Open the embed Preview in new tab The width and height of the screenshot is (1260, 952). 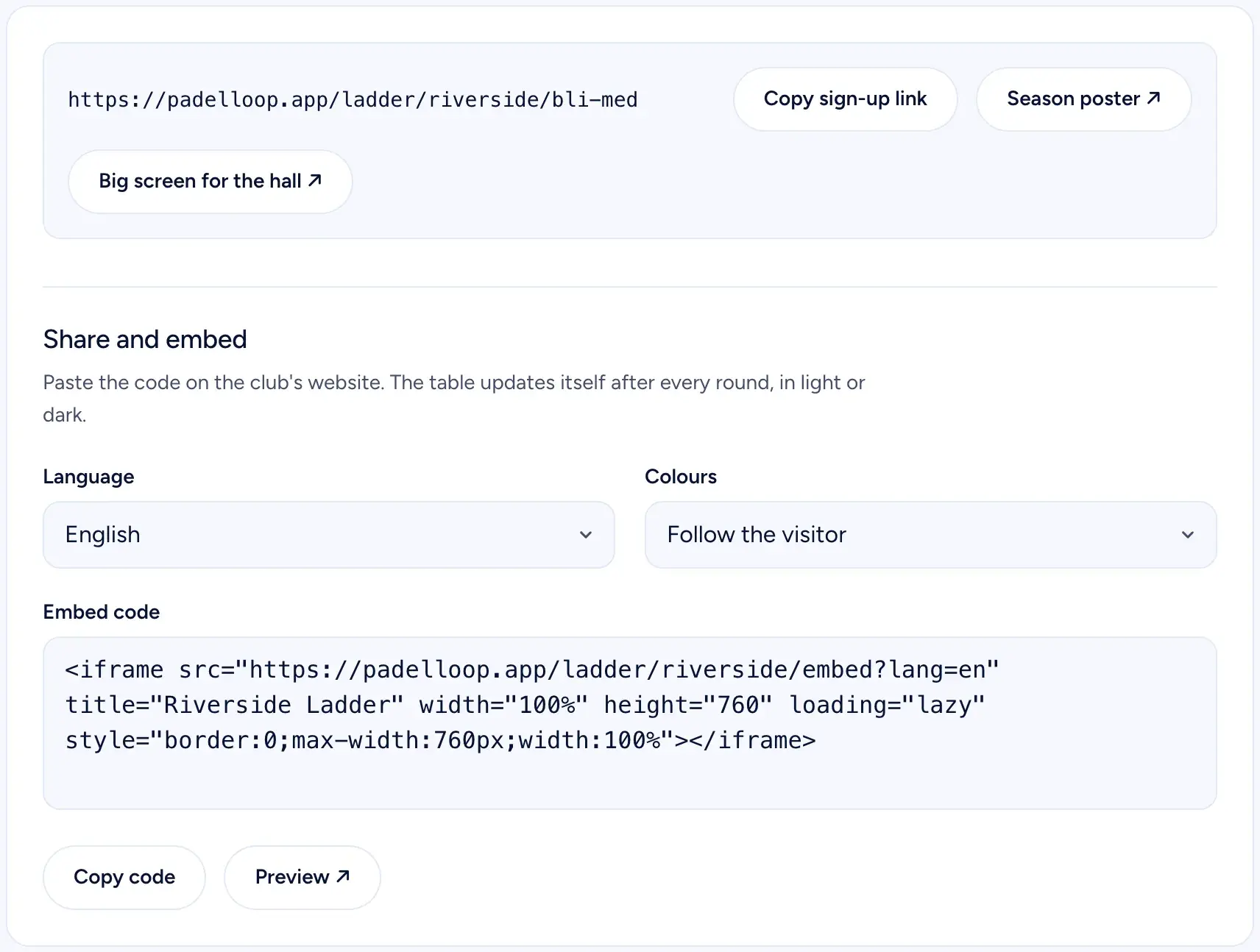point(302,877)
